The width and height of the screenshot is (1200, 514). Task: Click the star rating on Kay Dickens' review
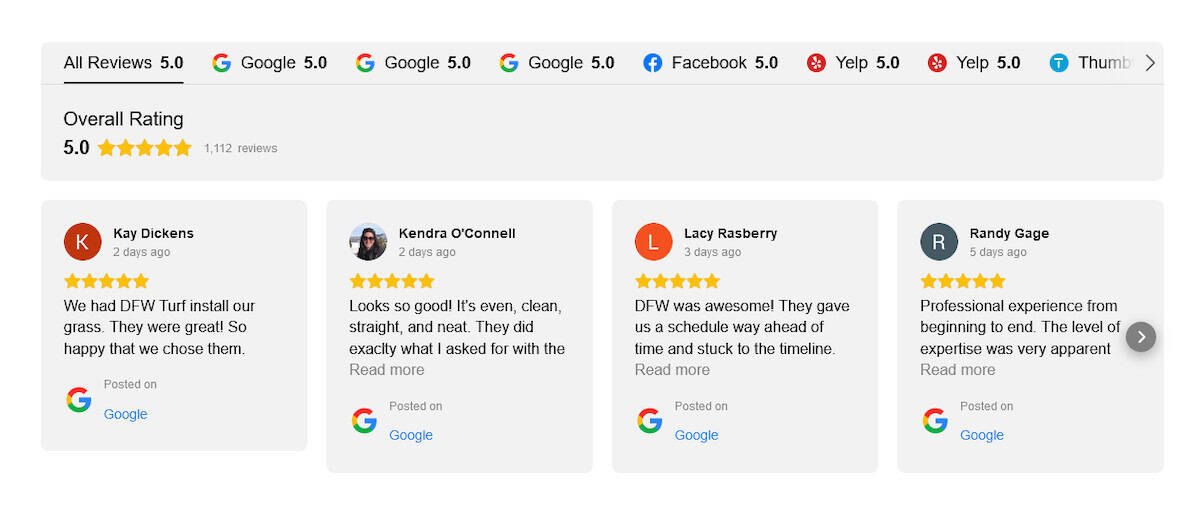pyautogui.click(x=106, y=281)
